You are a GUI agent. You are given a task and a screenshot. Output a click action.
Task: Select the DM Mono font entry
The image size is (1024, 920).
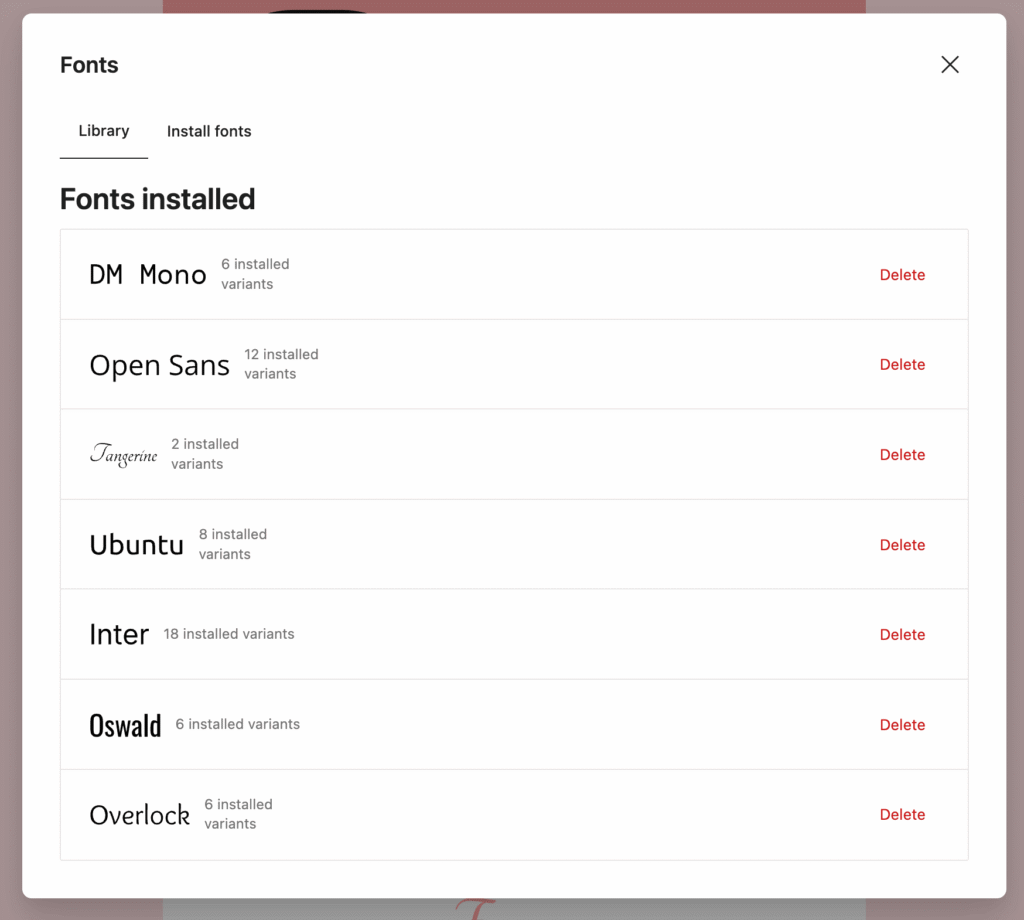(147, 274)
